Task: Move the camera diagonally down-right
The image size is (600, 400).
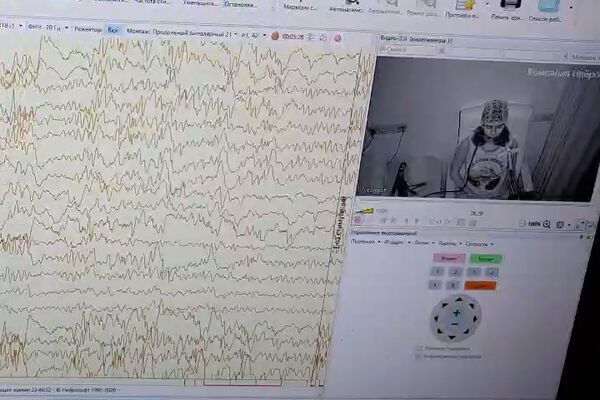Action: click(x=466, y=331)
